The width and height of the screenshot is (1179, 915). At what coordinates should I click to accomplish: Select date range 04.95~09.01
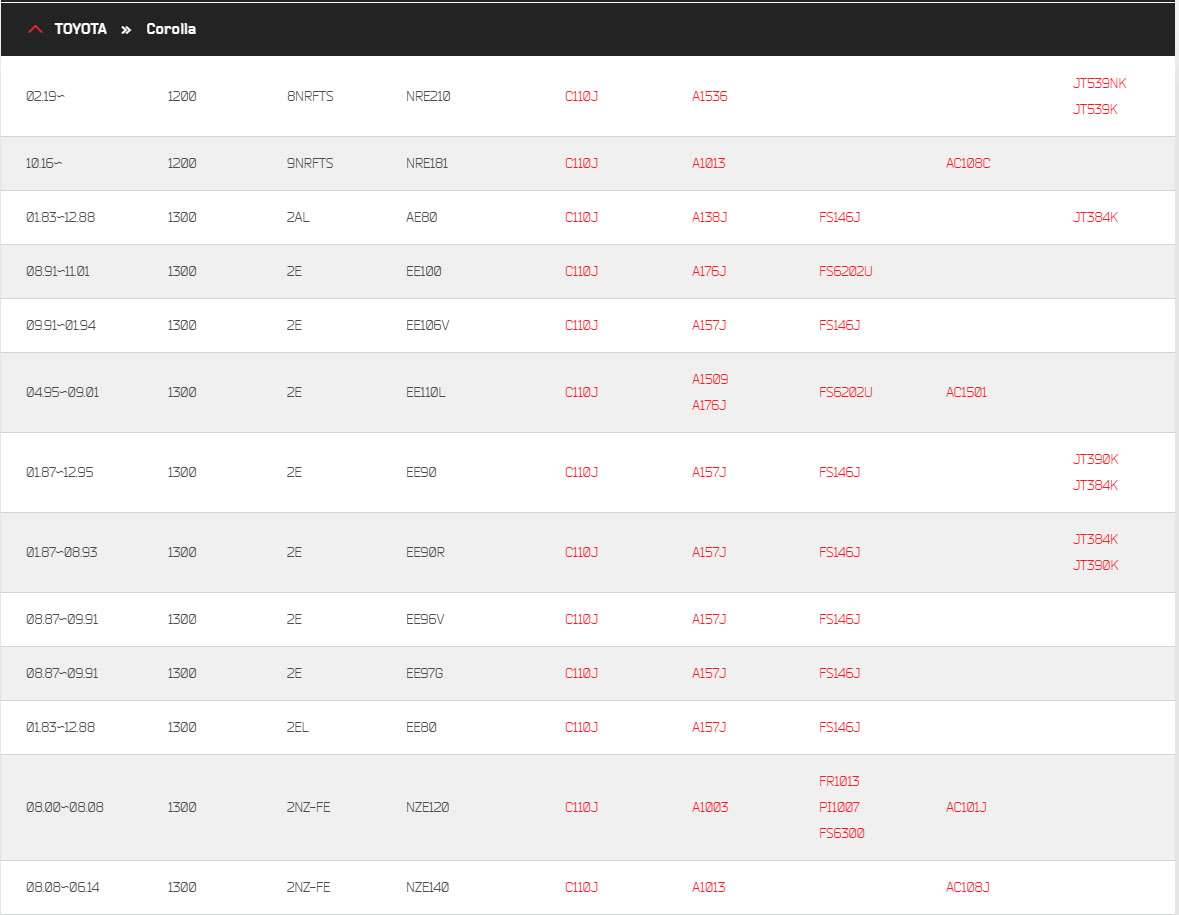tap(62, 392)
